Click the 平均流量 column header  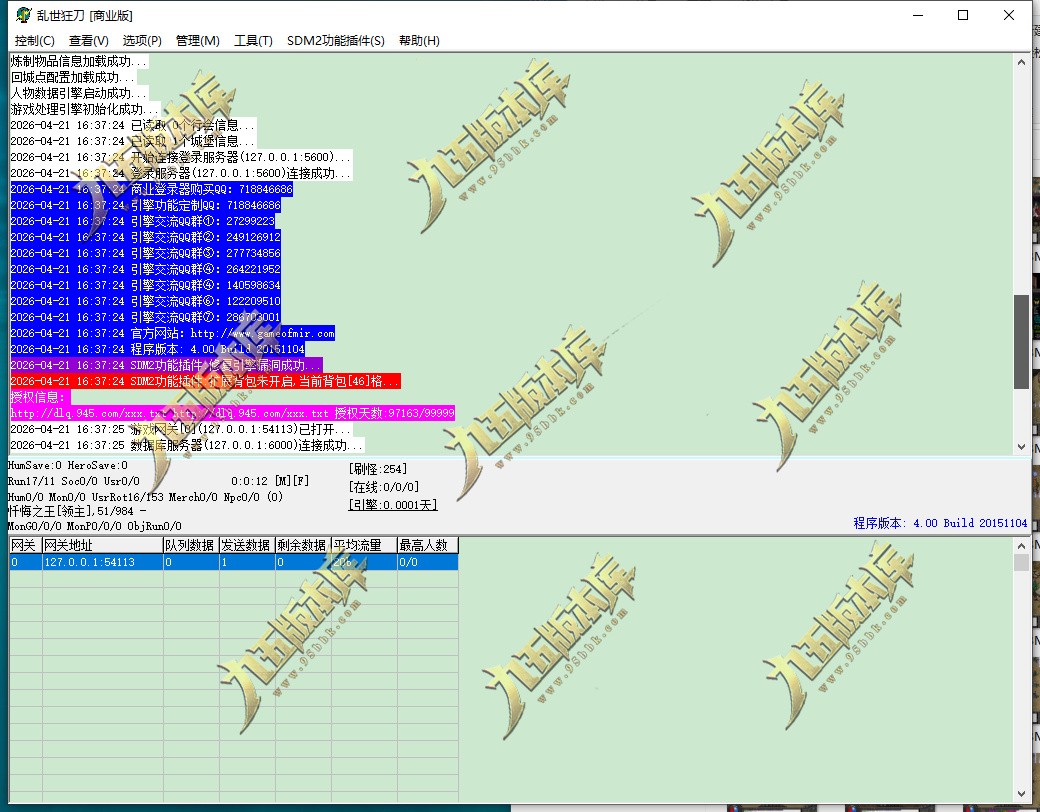pyautogui.click(x=364, y=545)
